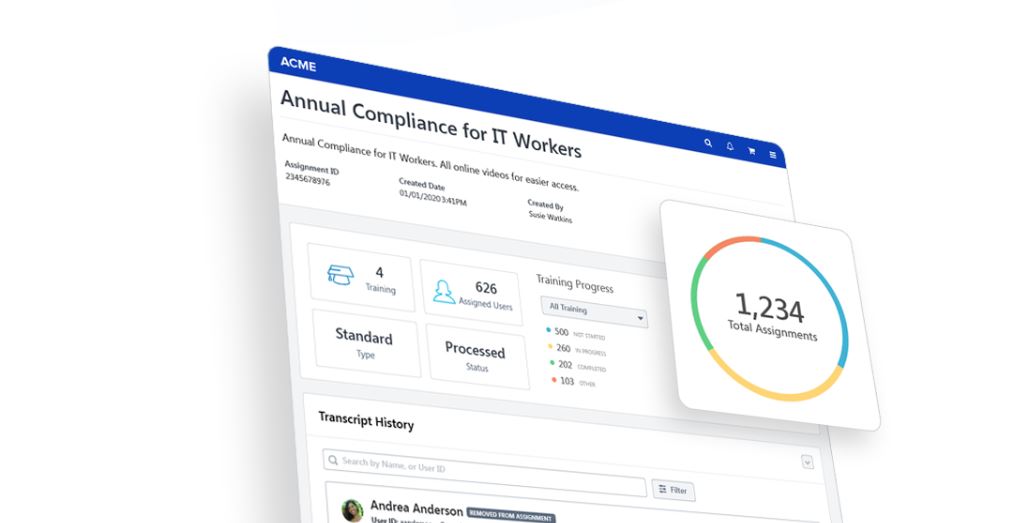
Task: Click the Filter button
Action: tap(673, 490)
